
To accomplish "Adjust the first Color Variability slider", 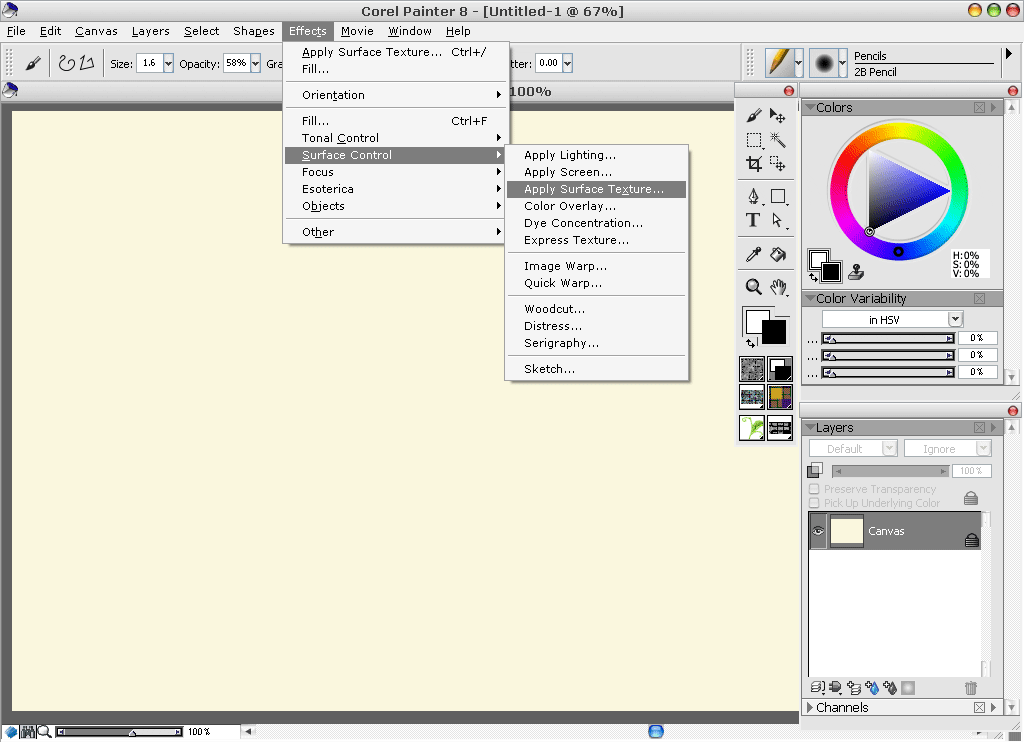I will (x=888, y=338).
